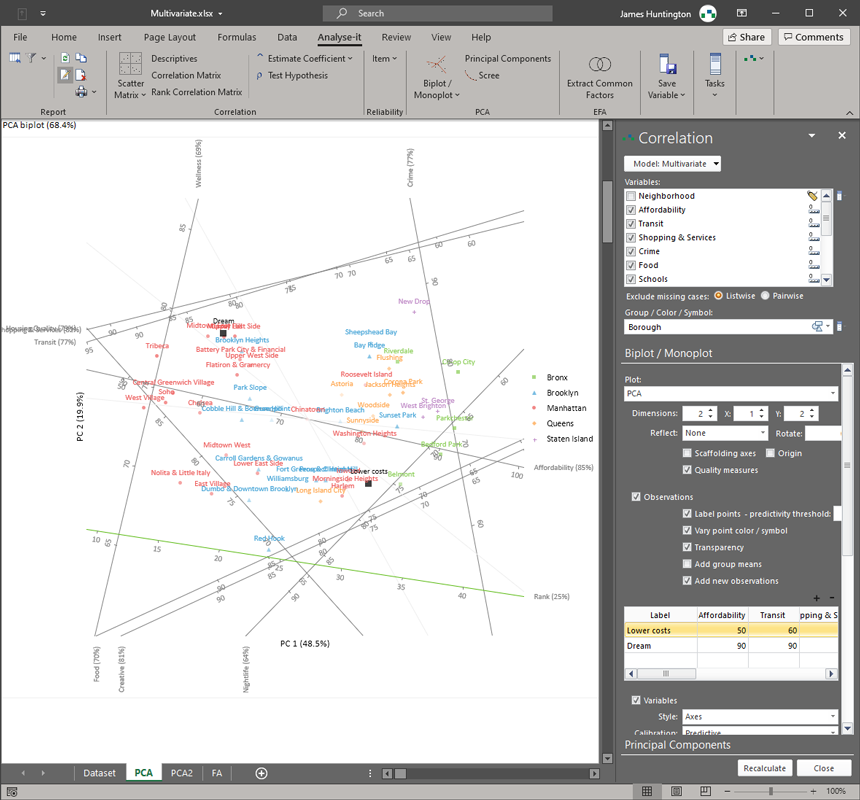860x800 pixels.
Task: Click the add new sheet button
Action: 261,773
